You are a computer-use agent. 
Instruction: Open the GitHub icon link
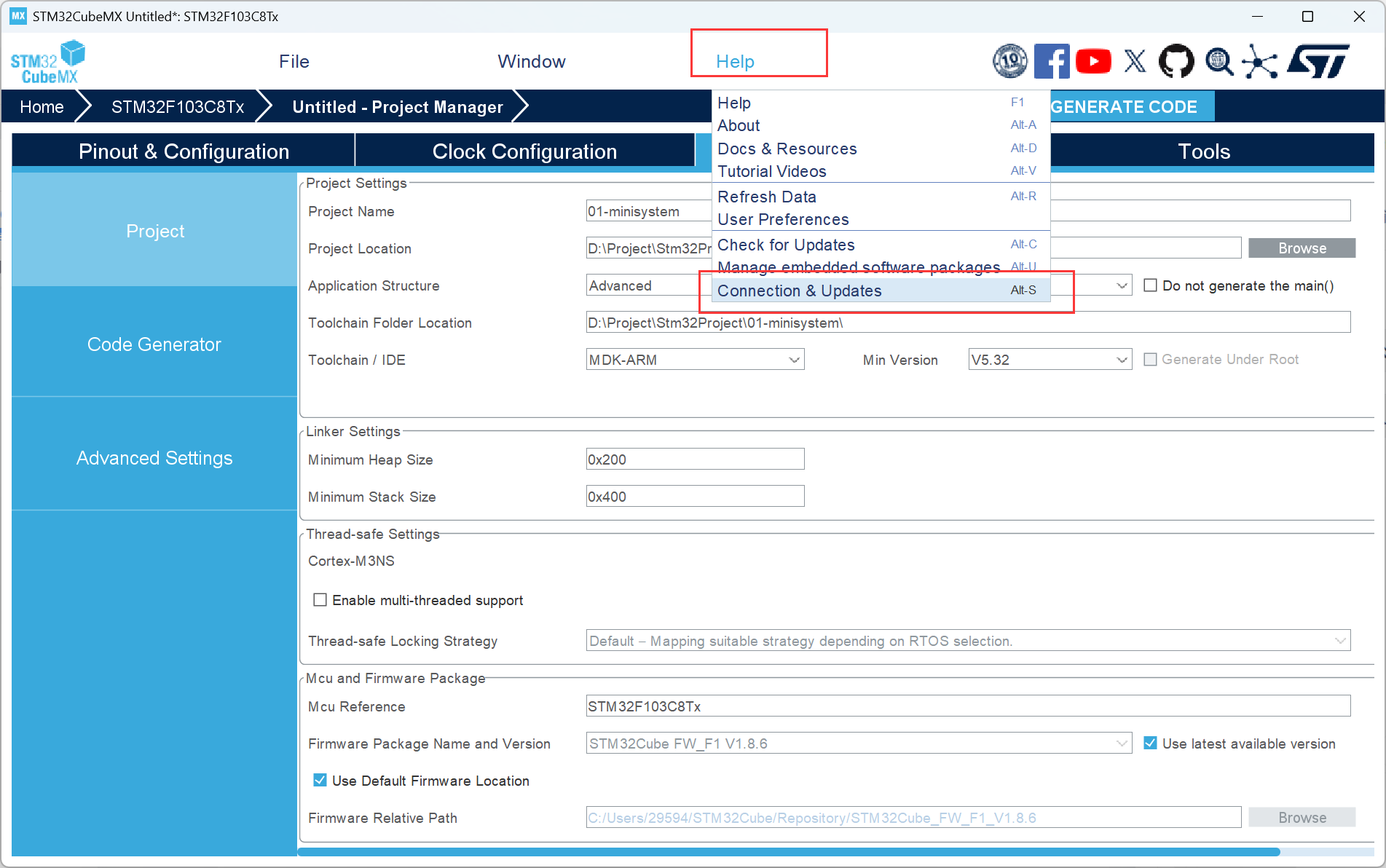pos(1176,61)
